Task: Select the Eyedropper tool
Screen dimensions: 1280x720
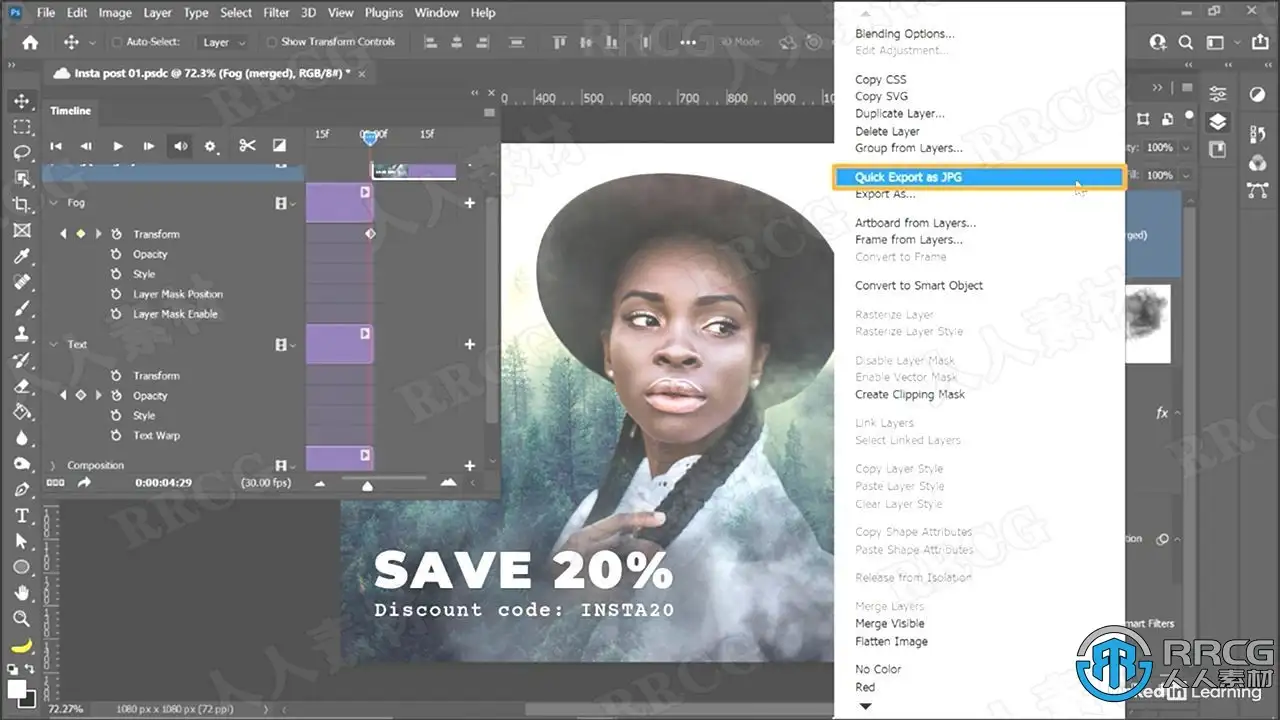Action: (21, 257)
